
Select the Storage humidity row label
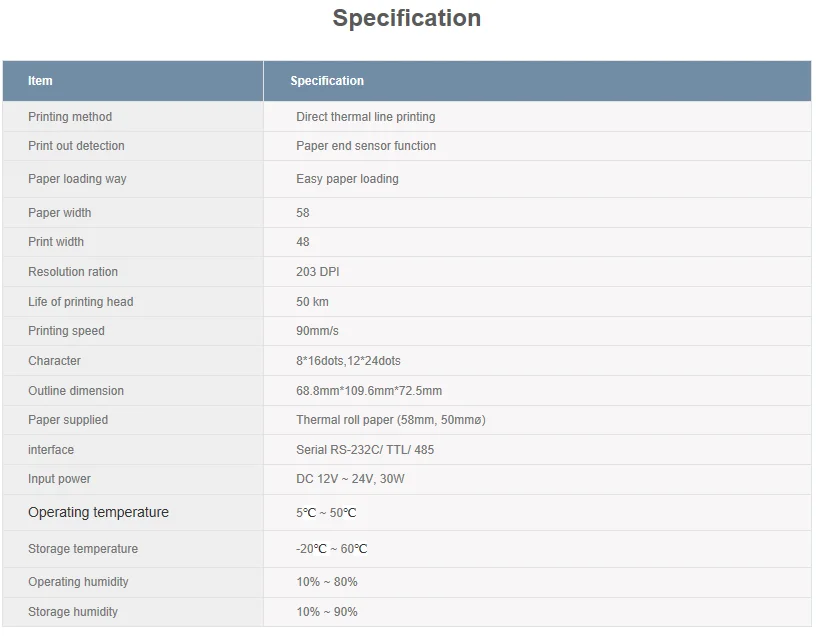(x=73, y=612)
